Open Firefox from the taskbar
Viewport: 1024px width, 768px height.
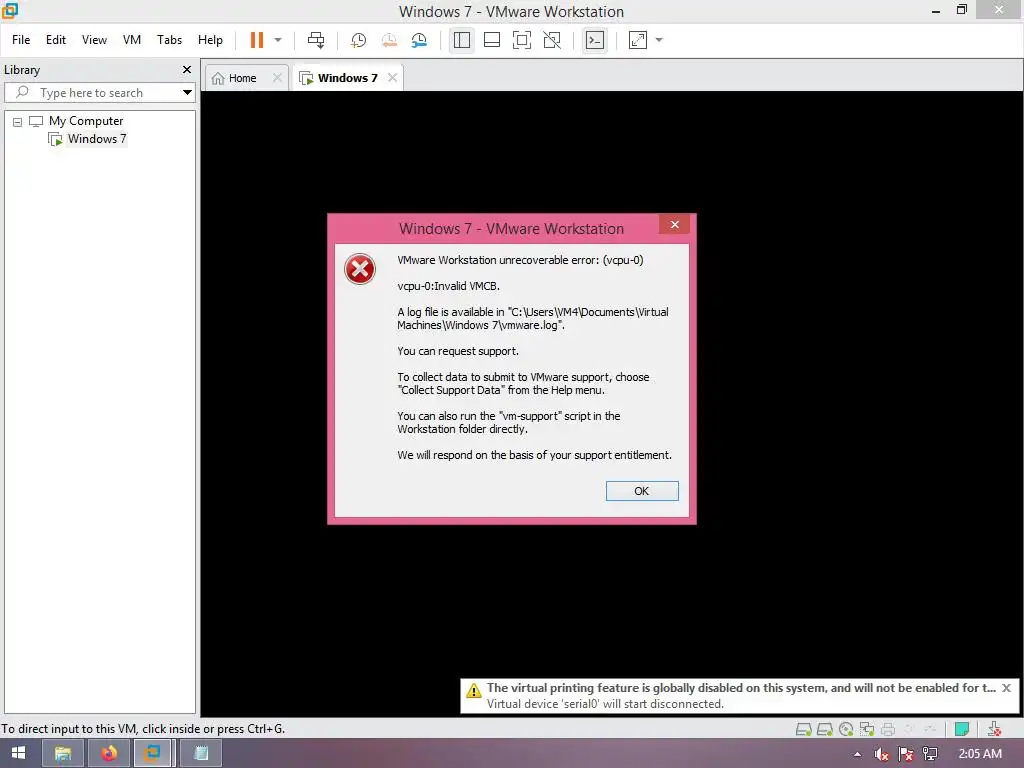tap(108, 754)
